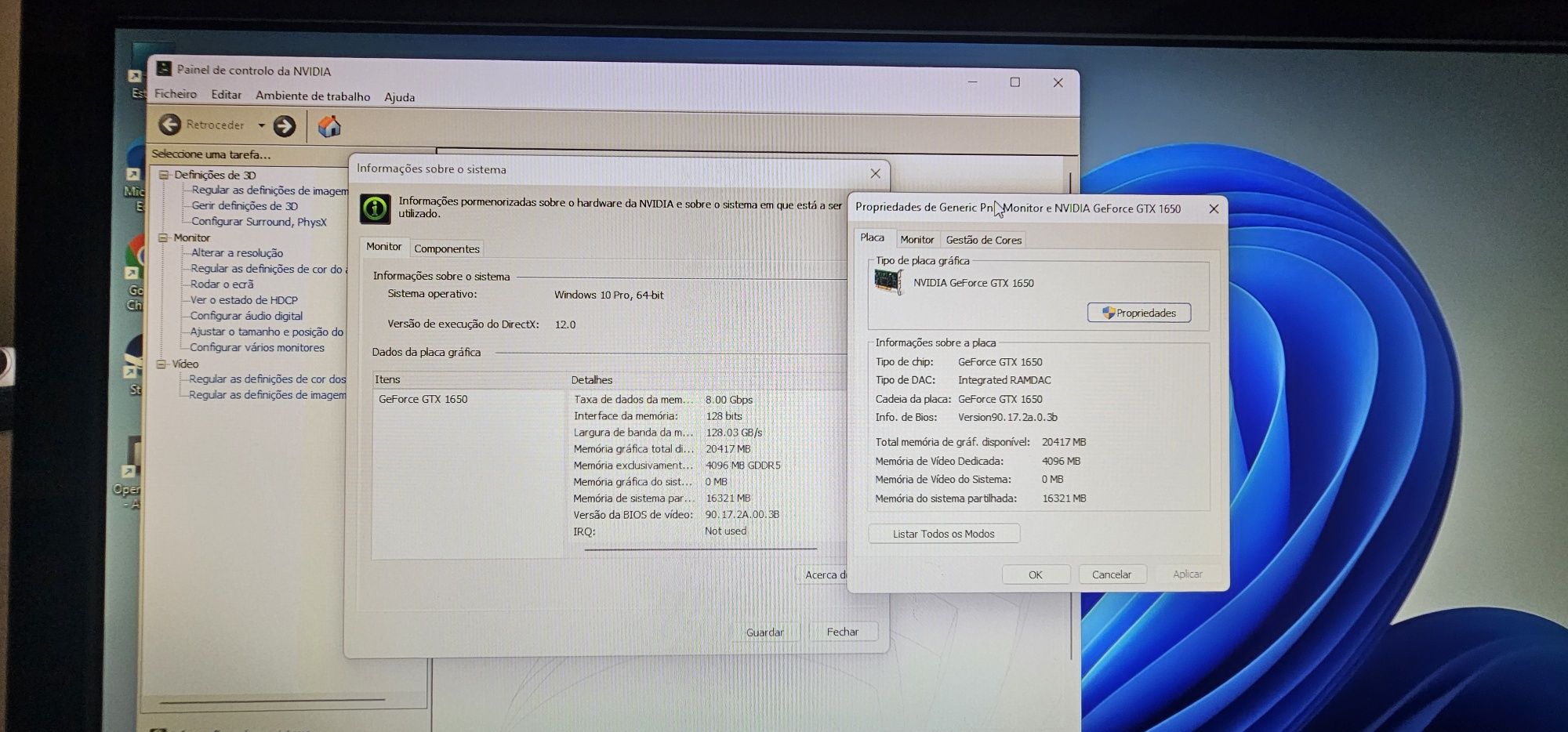Click the Propriedades button with shield icon
The image size is (1568, 732).
(1138, 313)
